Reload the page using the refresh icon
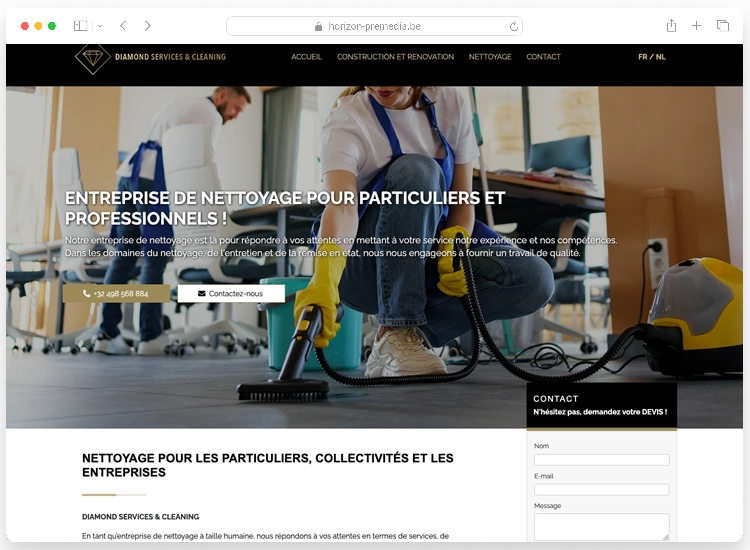 513,27
